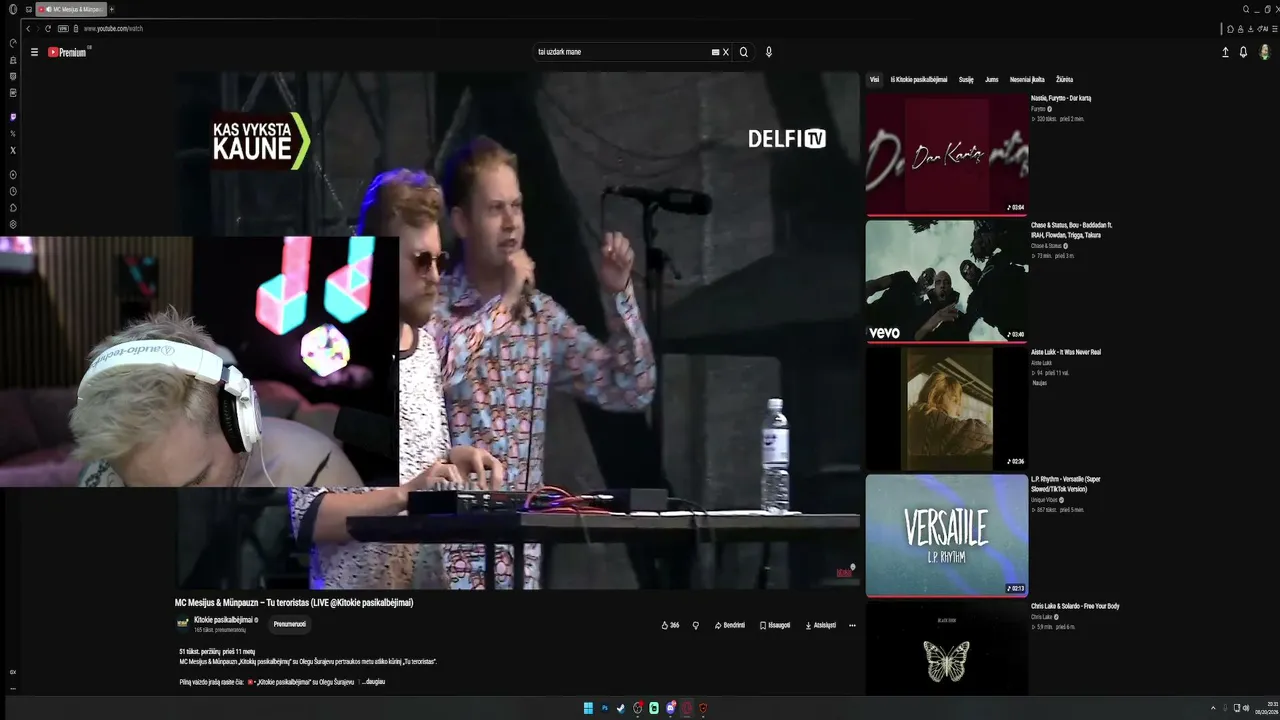Open the YouTube guide hamburger menu
The image size is (1280, 720).
(x=34, y=52)
